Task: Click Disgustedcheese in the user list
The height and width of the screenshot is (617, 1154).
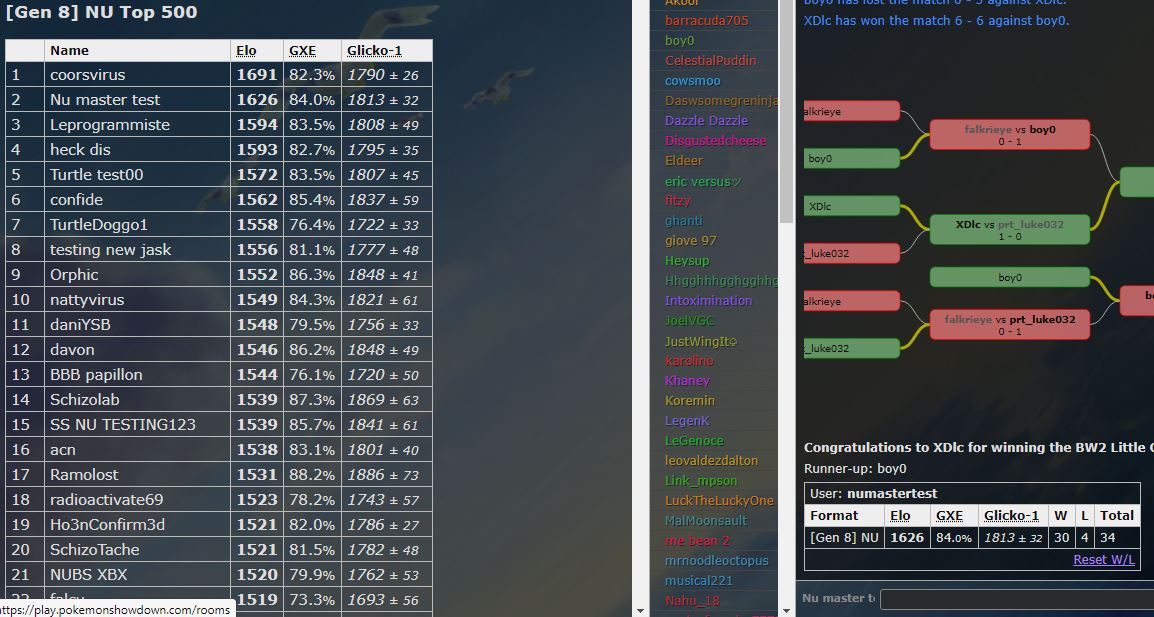Action: tap(715, 141)
